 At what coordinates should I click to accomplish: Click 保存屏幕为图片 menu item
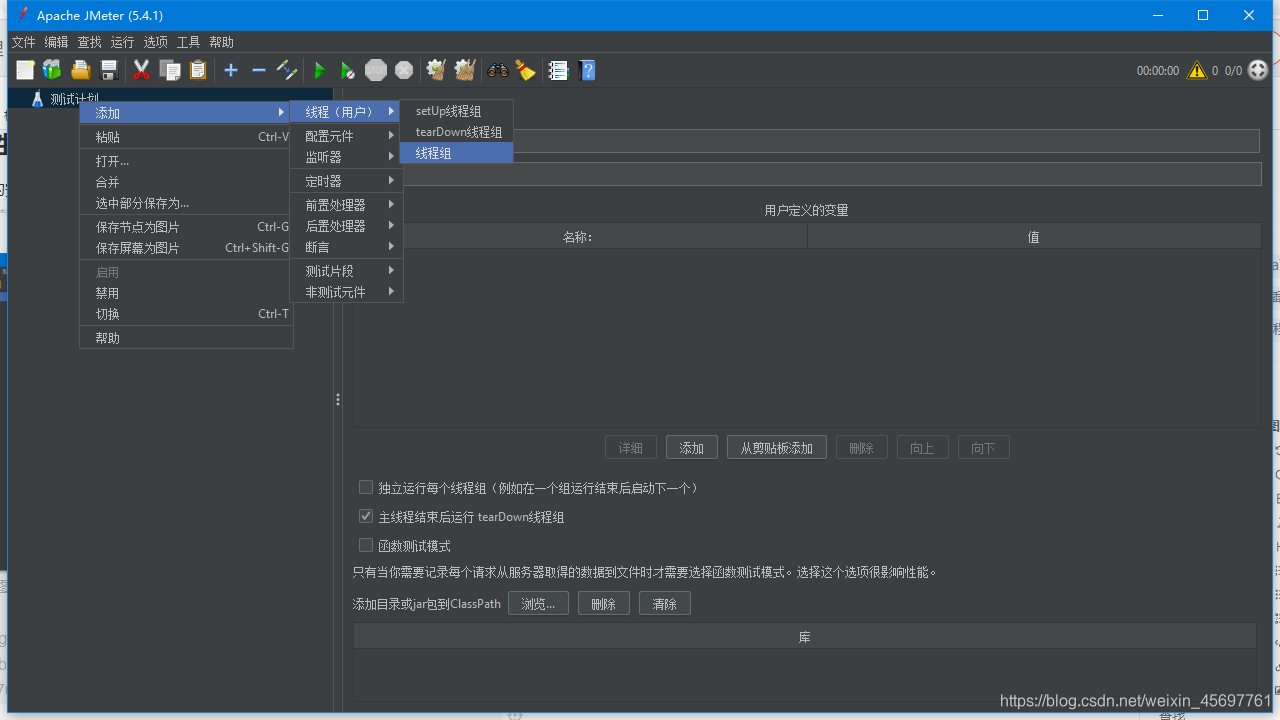coord(186,248)
